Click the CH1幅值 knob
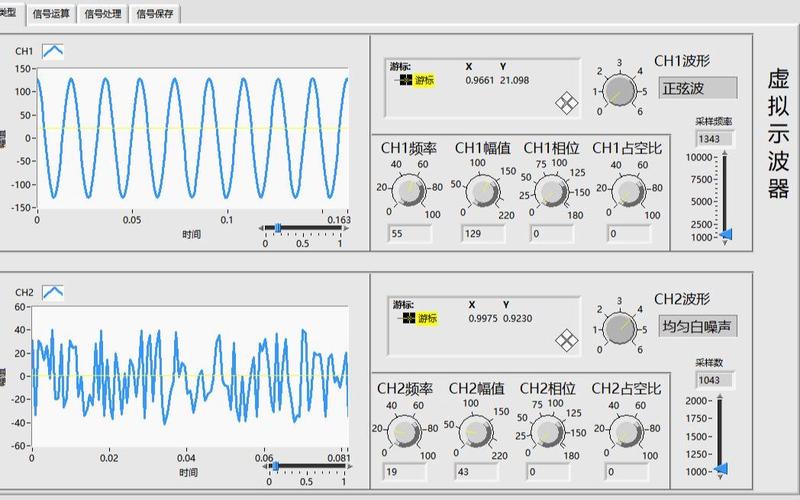The image size is (800, 500). click(x=483, y=192)
